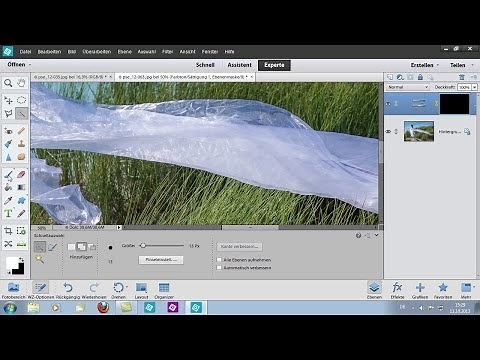Click document info arrow in status bar
Screen dimensions: 480x360
coord(119,228)
